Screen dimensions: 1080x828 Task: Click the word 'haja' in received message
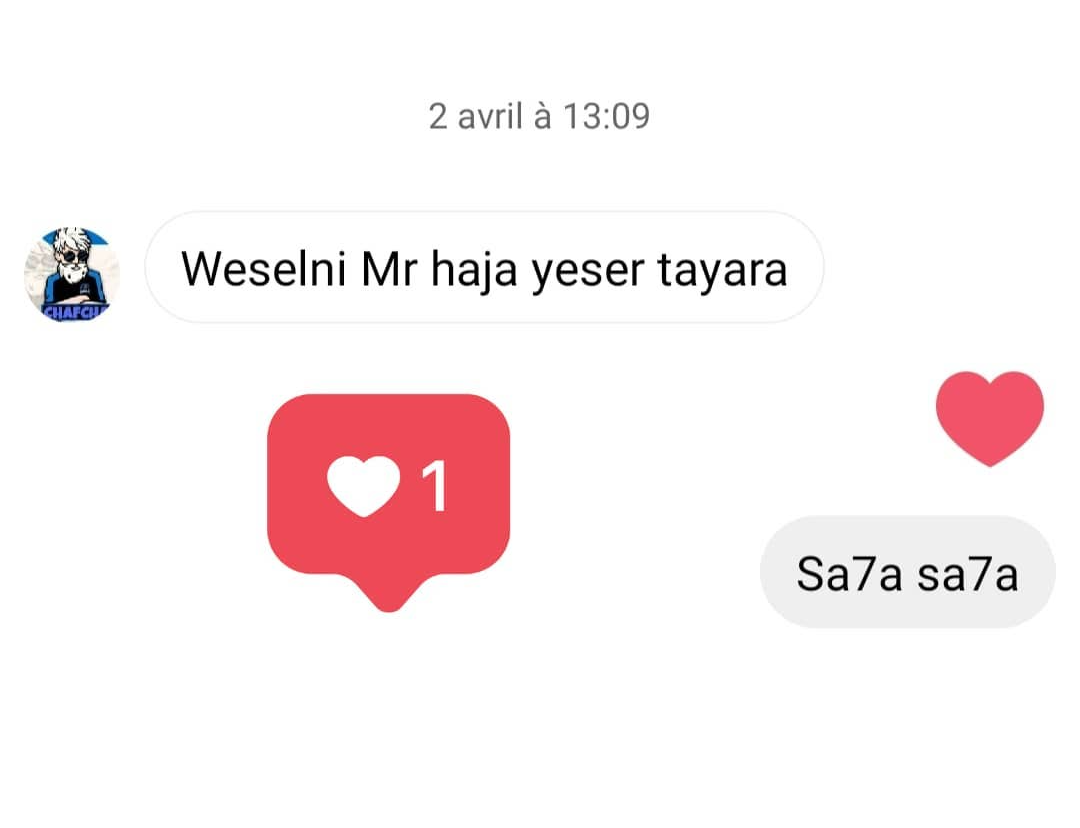click(x=474, y=270)
